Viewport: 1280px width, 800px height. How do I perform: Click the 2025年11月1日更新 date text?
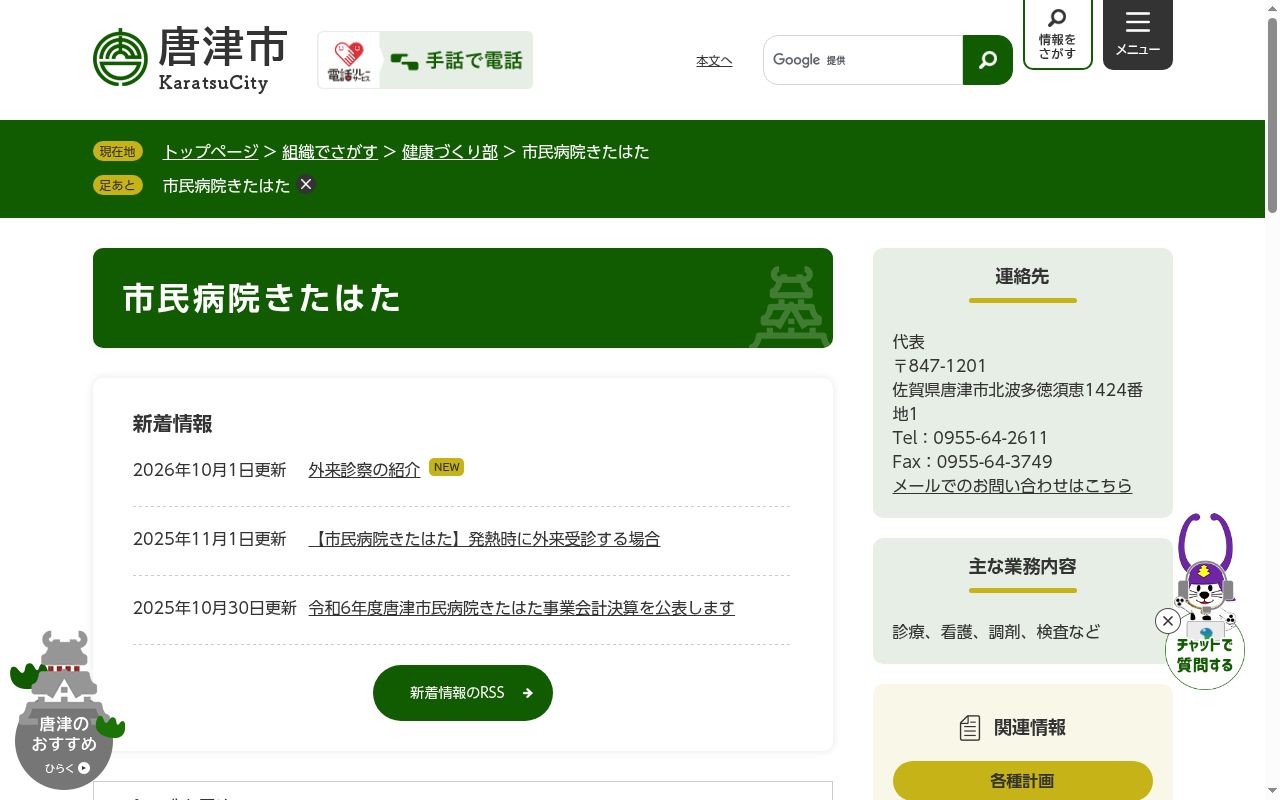click(x=209, y=539)
